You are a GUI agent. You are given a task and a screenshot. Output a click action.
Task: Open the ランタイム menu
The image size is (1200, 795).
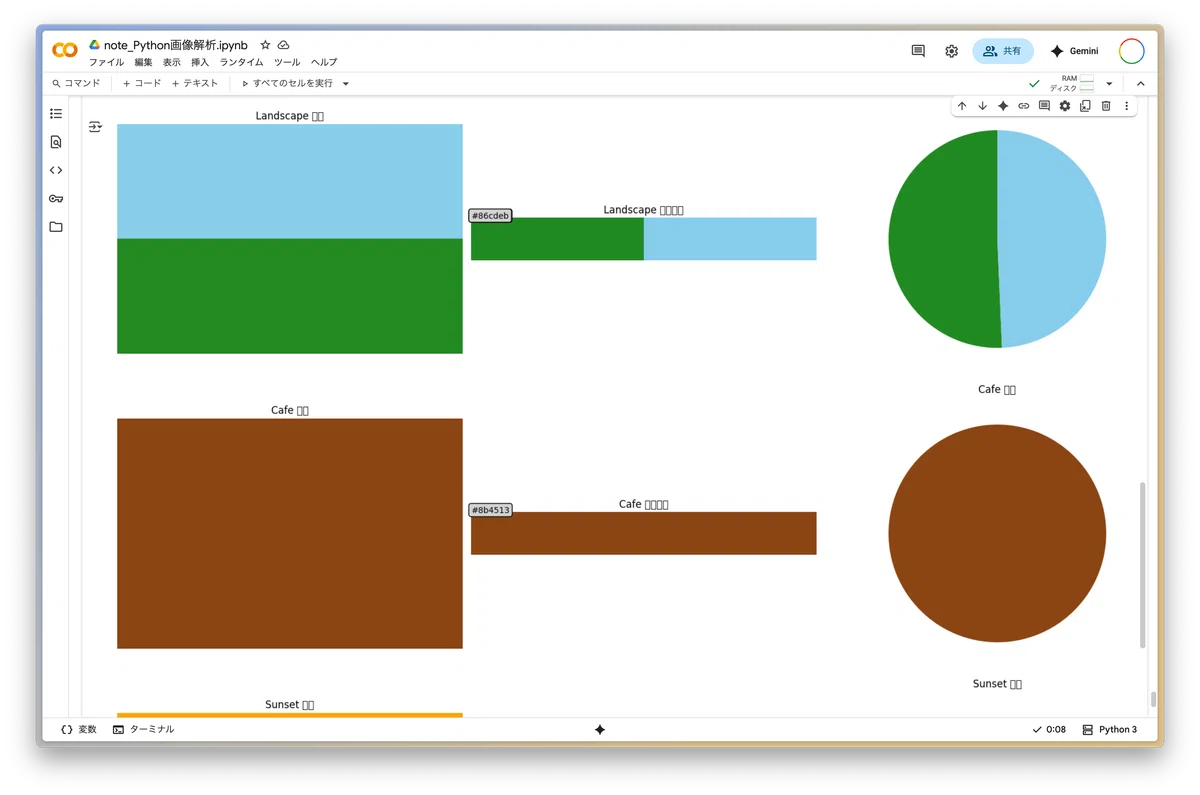coord(242,62)
